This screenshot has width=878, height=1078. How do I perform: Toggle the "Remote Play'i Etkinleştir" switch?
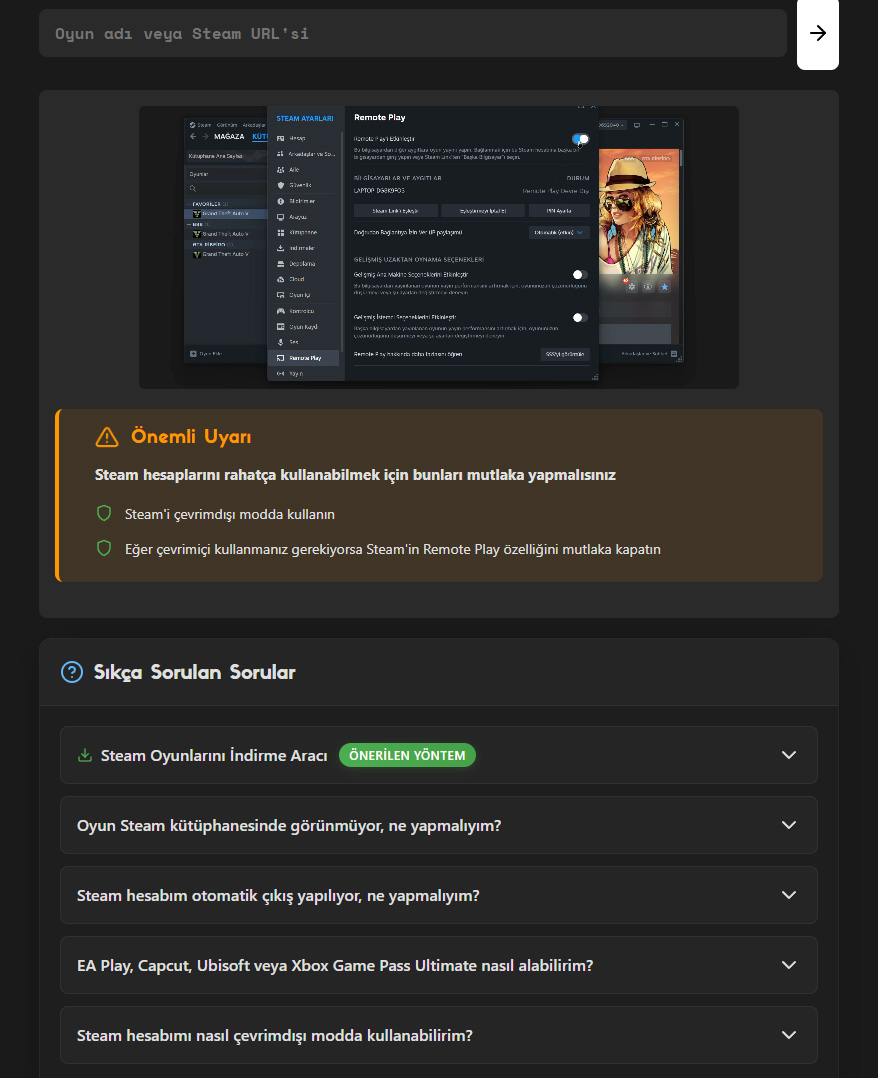tap(580, 139)
